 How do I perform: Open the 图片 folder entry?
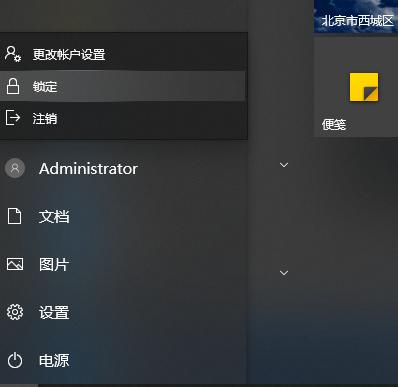pyautogui.click(x=54, y=265)
